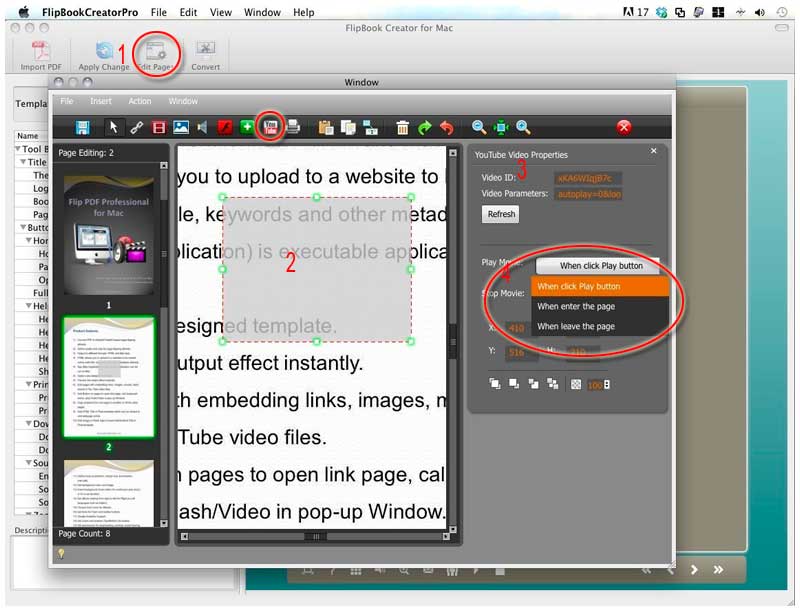Viewport: 800px width, 611px height.
Task: Open the Play Movie dropdown
Action: tap(597, 266)
